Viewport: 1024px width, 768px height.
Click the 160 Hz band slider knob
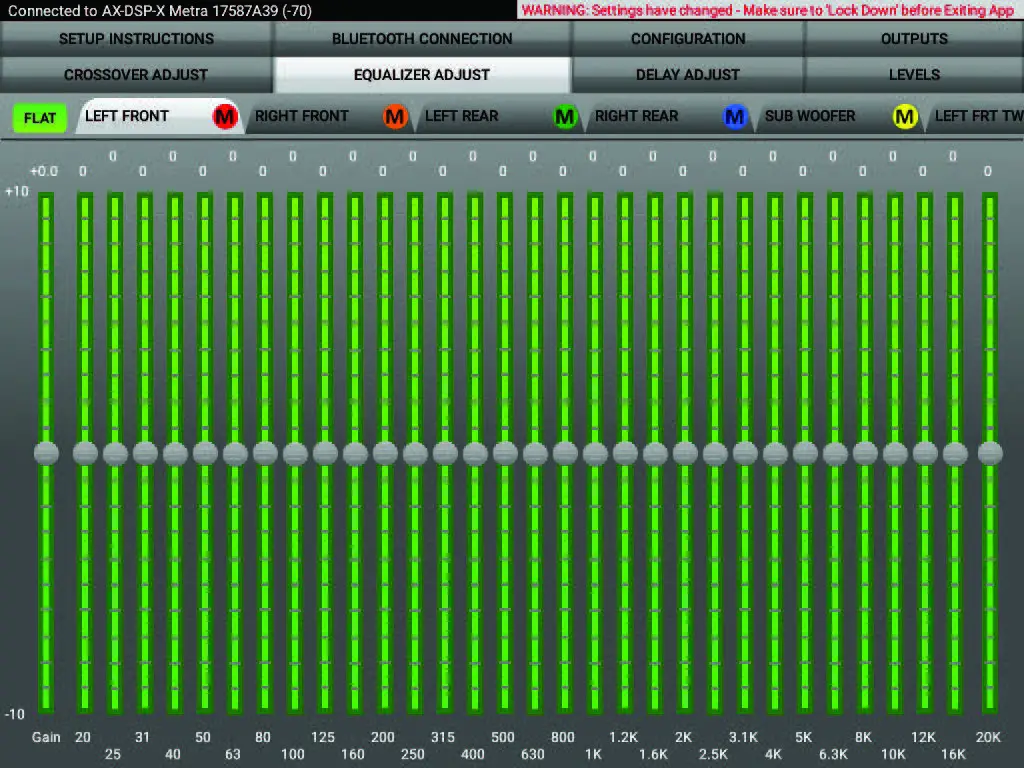(355, 453)
